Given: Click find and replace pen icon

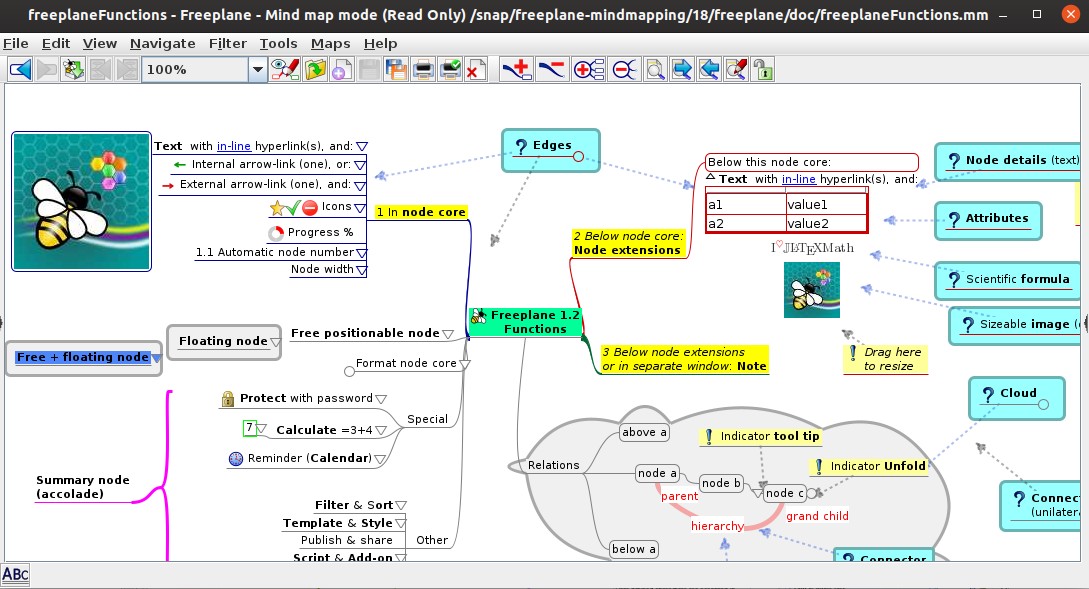Looking at the screenshot, I should tap(736, 69).
